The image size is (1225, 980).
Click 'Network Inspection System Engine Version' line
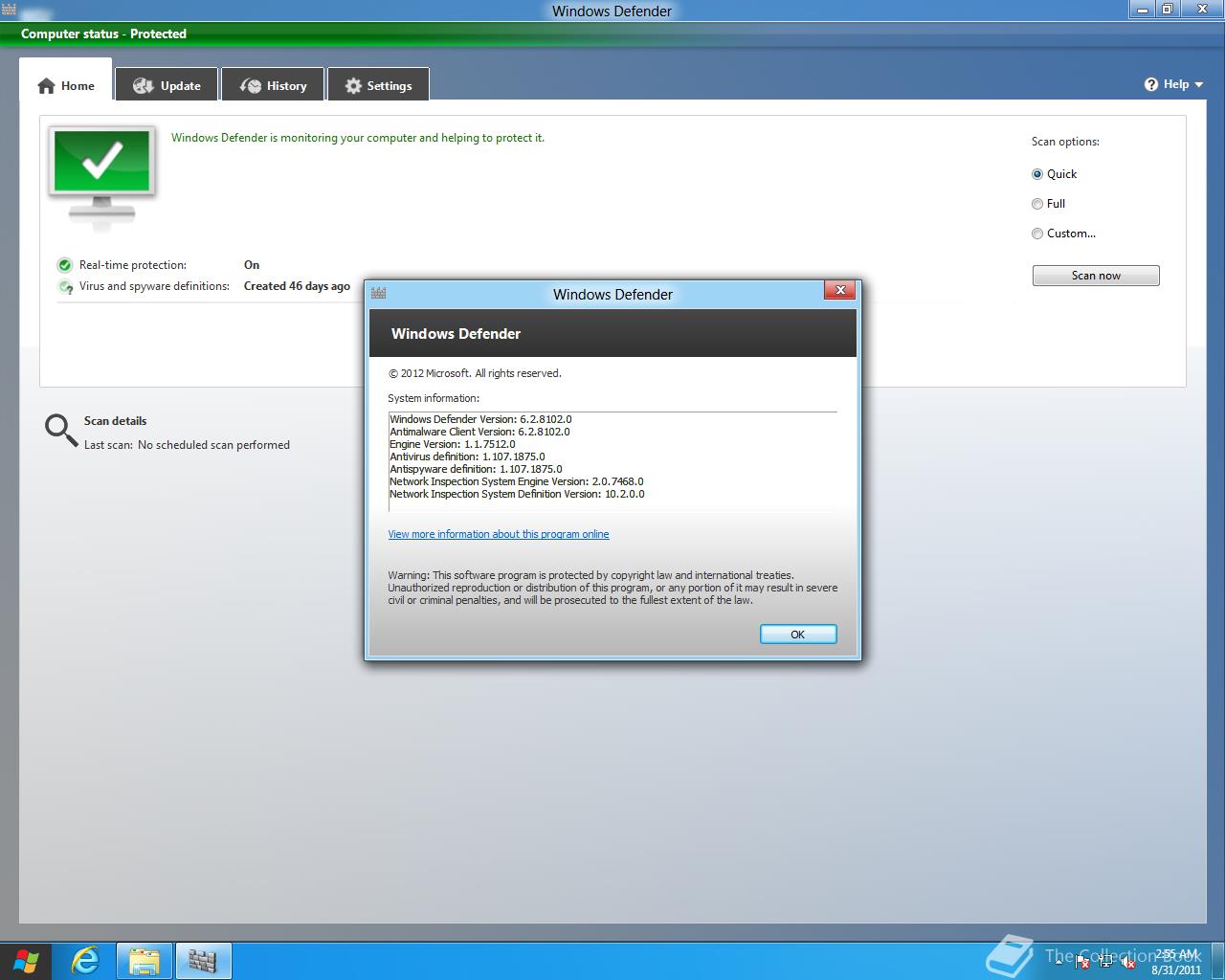click(x=517, y=481)
